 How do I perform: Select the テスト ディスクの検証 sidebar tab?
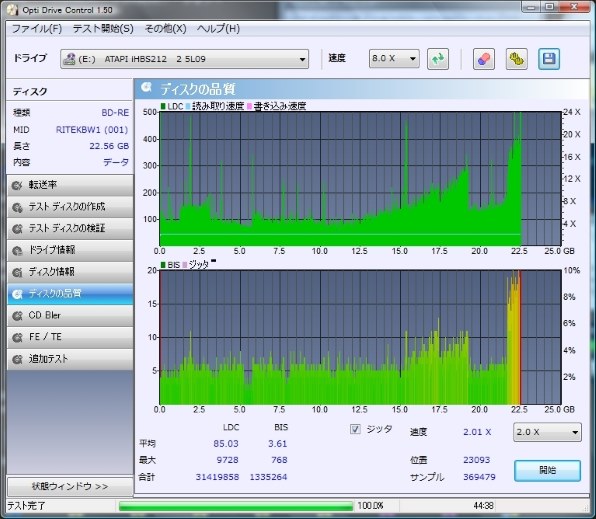coord(70,229)
